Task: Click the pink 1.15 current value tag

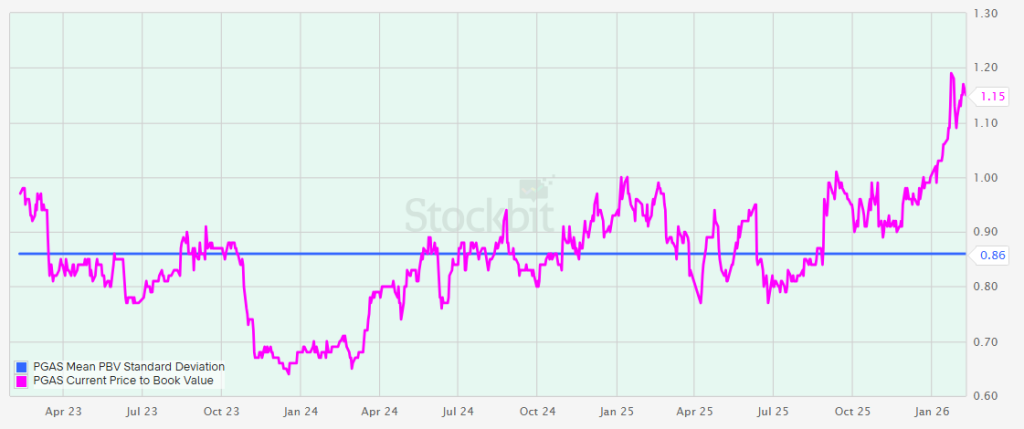Action: pyautogui.click(x=992, y=95)
